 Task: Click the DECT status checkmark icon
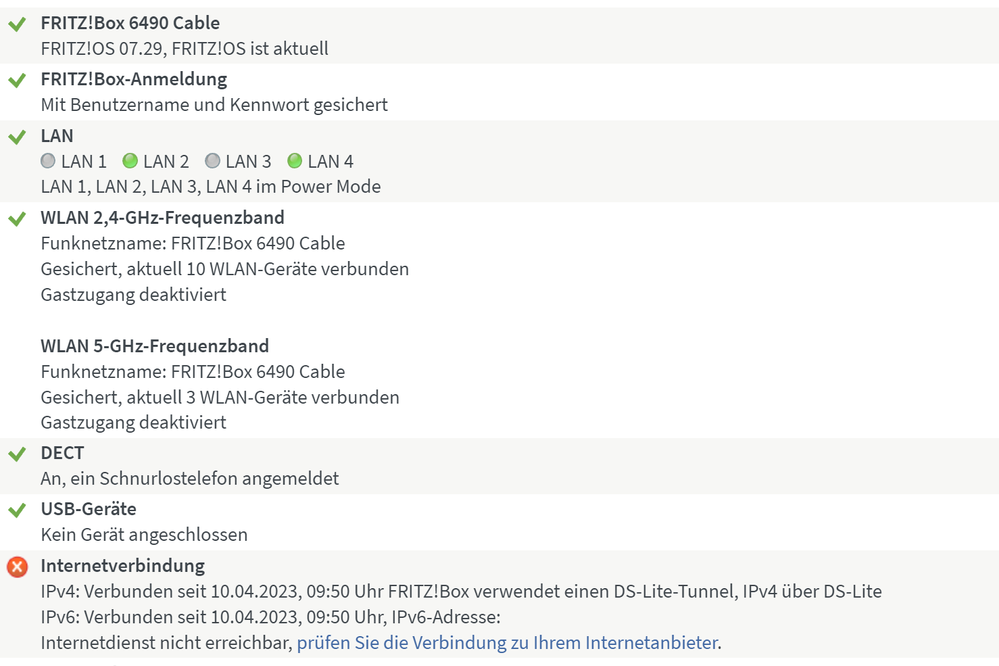[x=17, y=454]
